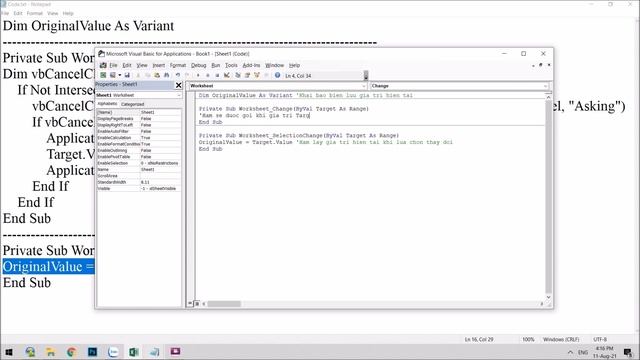Open the Insert menu in VBA editor

click(158, 65)
